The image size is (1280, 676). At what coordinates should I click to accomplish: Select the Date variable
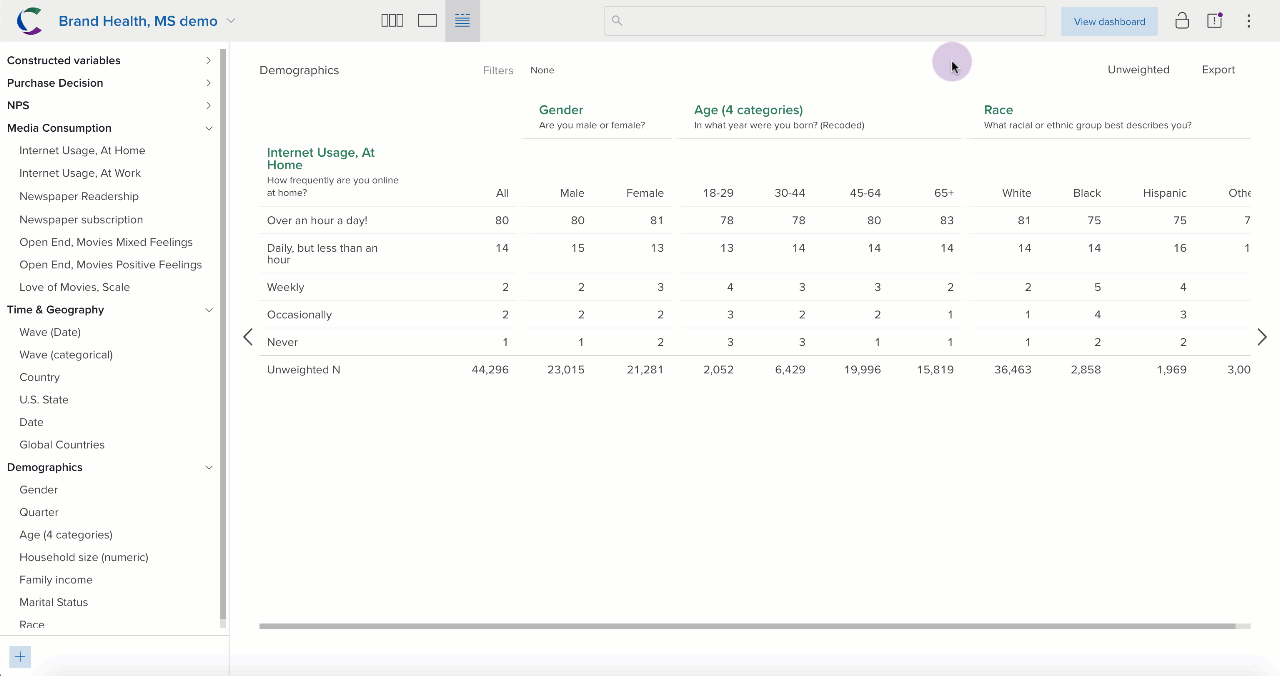click(x=31, y=422)
